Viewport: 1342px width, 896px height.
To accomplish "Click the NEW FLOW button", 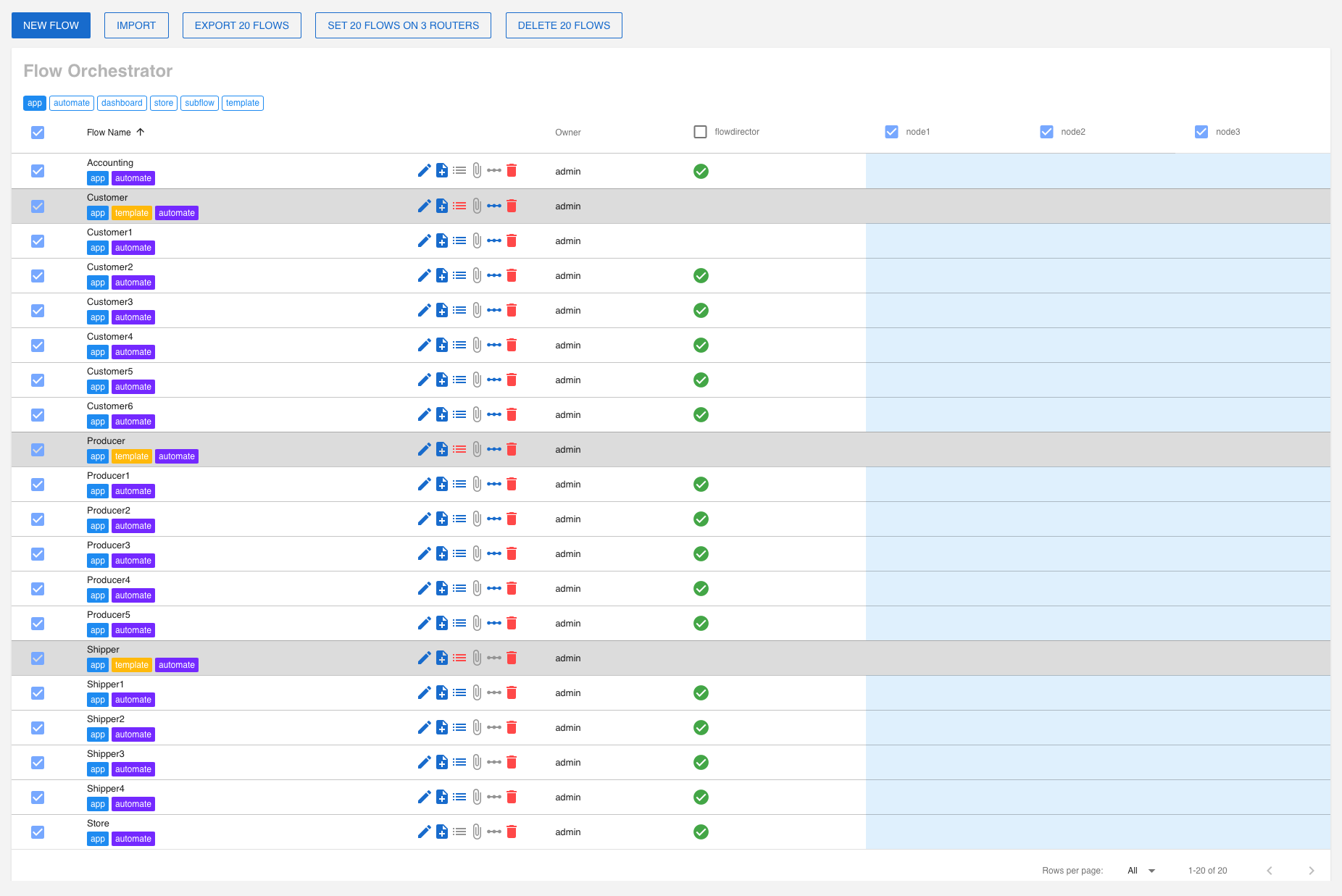I will 51,25.
